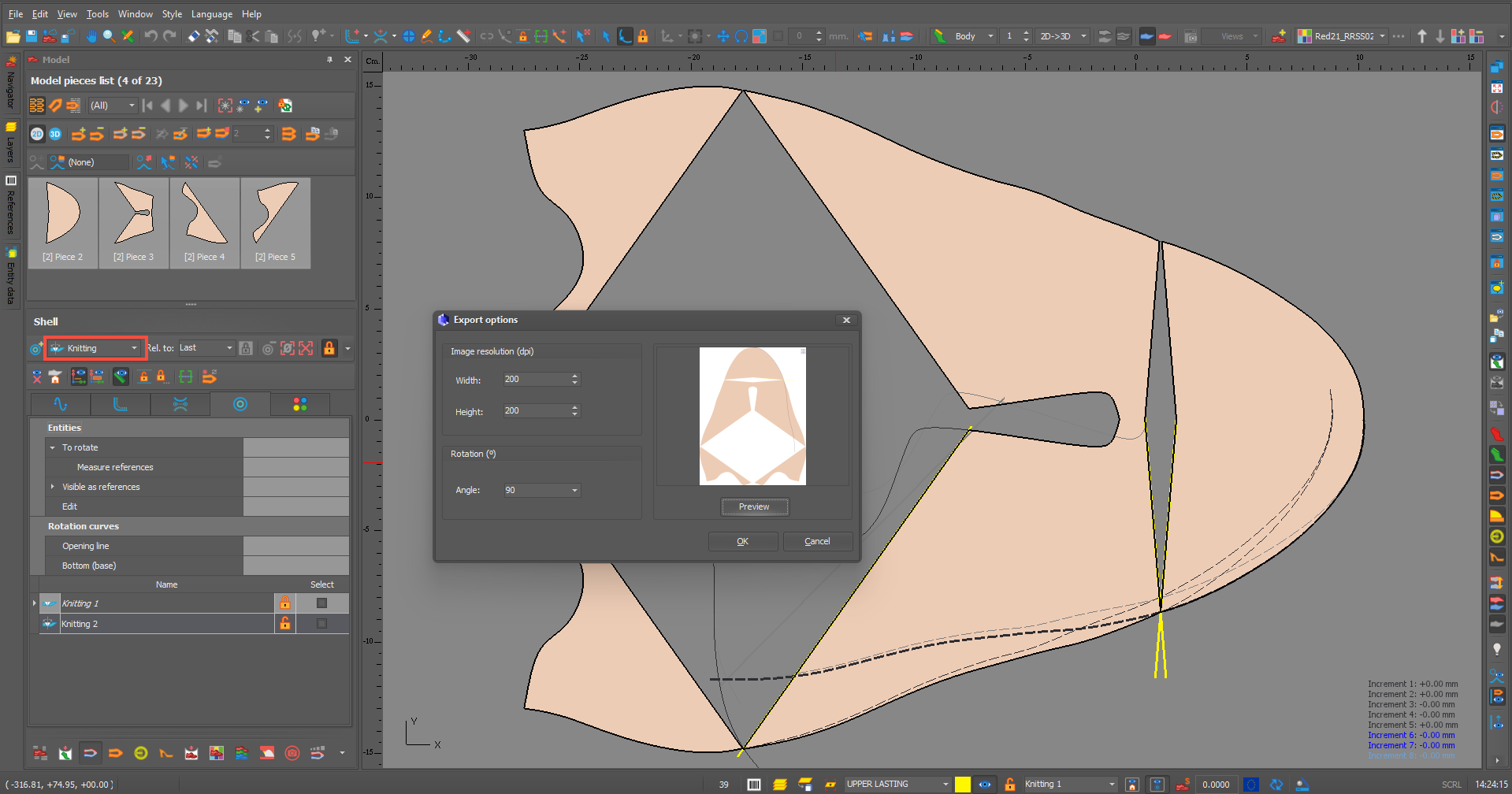
Task: Click the scissors cut icon
Action: tap(252, 36)
